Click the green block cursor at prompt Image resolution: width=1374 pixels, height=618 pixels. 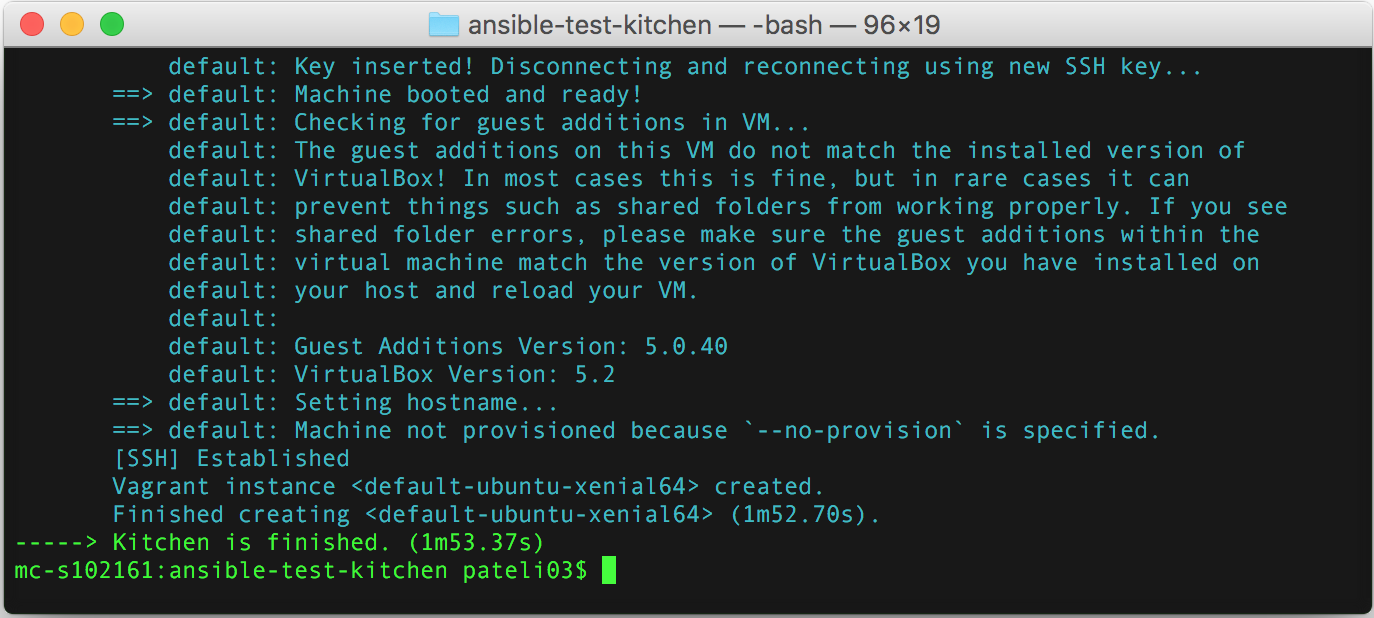[x=609, y=571]
